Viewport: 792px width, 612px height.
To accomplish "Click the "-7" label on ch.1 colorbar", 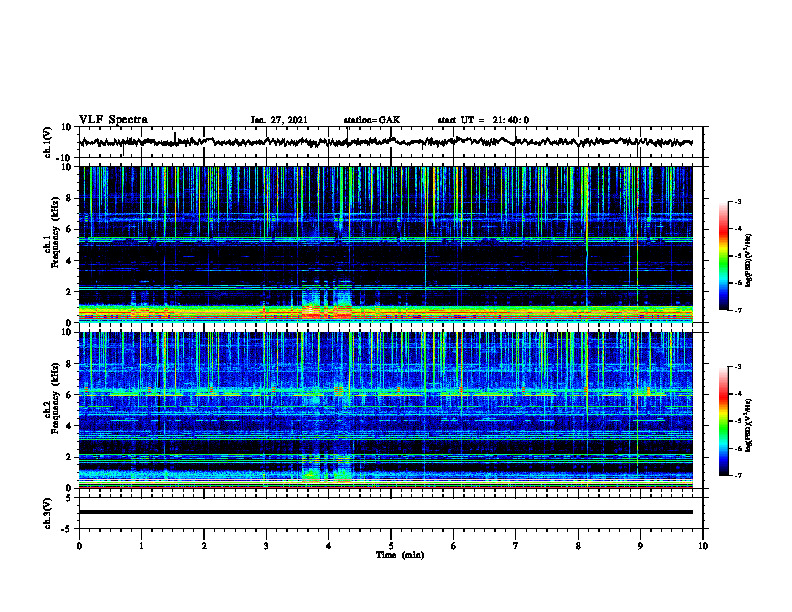I will [737, 310].
